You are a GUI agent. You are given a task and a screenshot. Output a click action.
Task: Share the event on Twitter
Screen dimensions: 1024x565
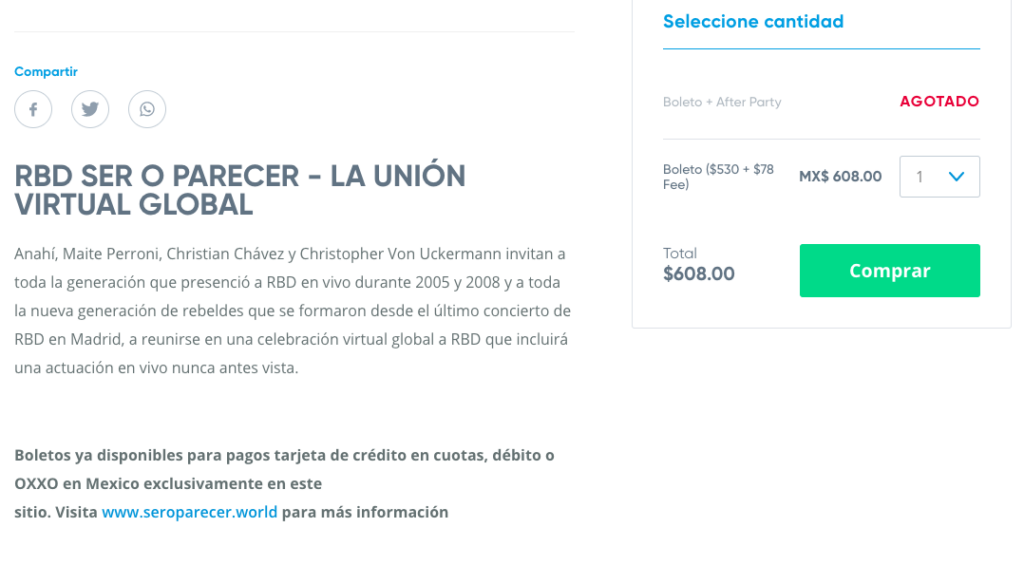point(90,109)
